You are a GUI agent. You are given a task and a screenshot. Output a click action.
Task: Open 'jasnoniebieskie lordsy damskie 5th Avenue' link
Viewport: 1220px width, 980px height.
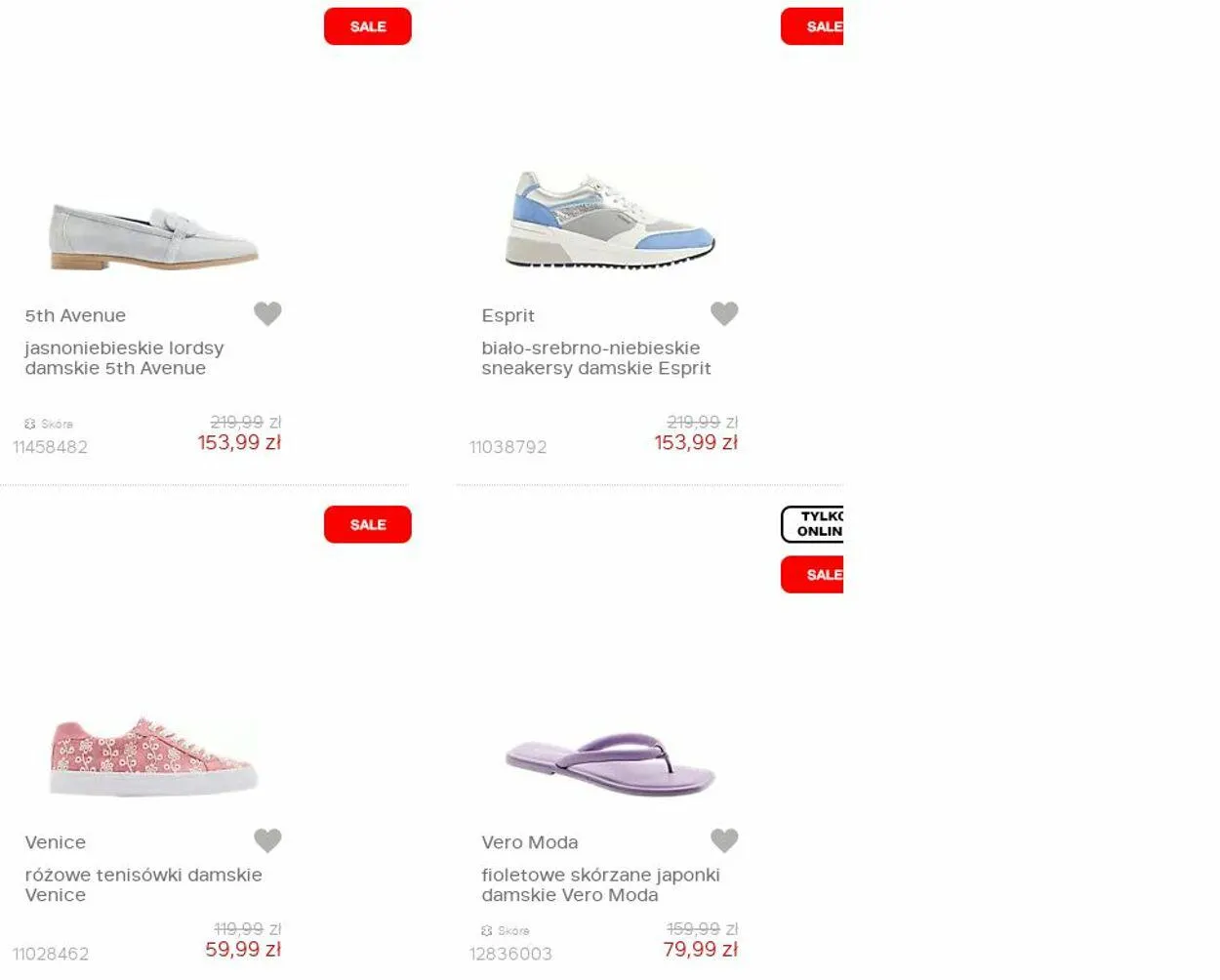[x=124, y=358]
